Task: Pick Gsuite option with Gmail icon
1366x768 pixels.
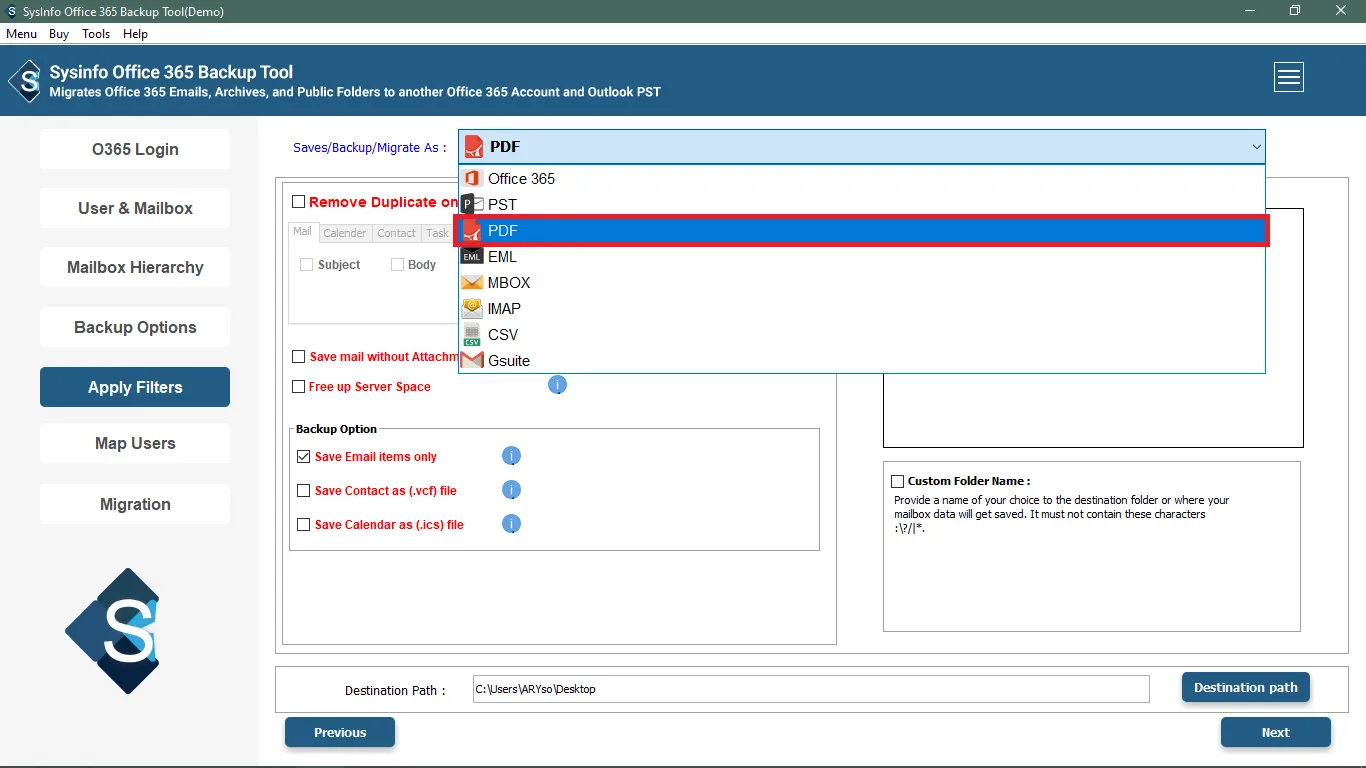Action: click(508, 361)
